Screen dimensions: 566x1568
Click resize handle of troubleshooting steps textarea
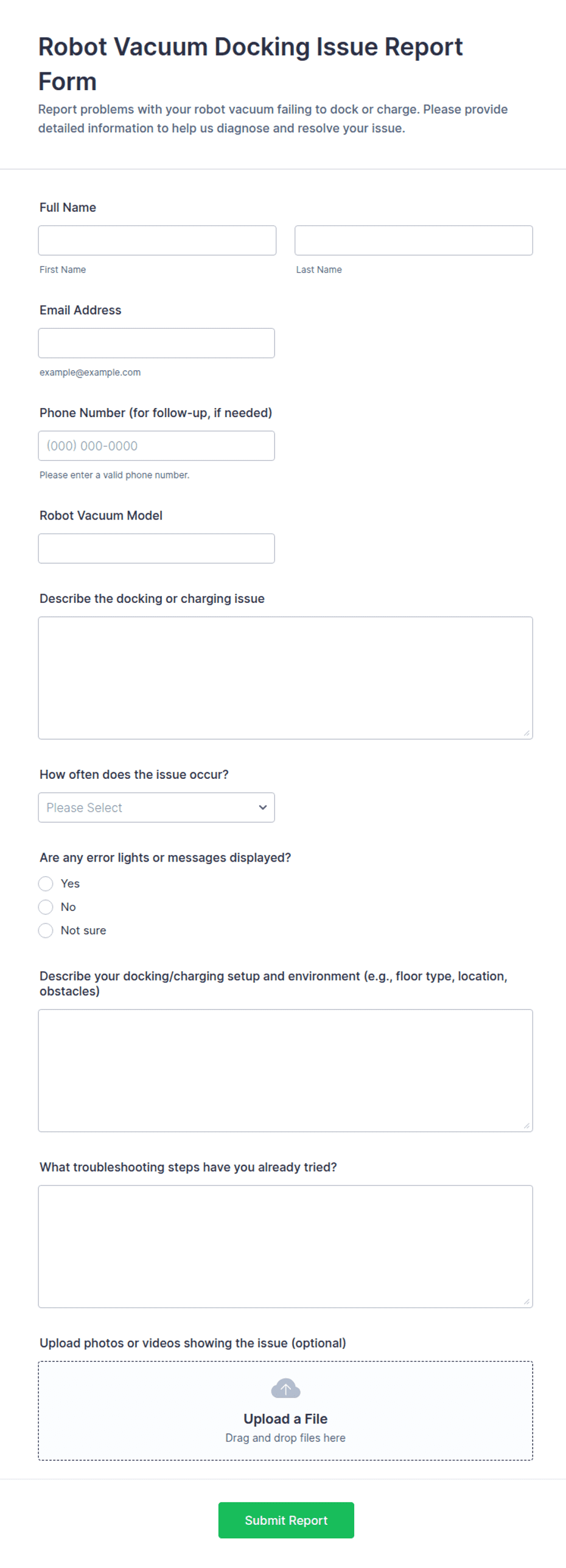526,1302
